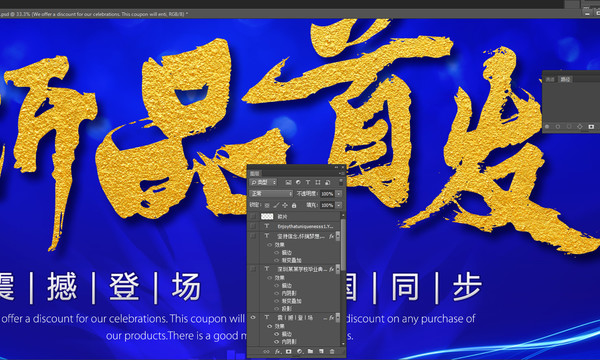This screenshot has height=360, width=600.
Task: Select the Enjoythatuniqueness layer name
Action: point(305,226)
